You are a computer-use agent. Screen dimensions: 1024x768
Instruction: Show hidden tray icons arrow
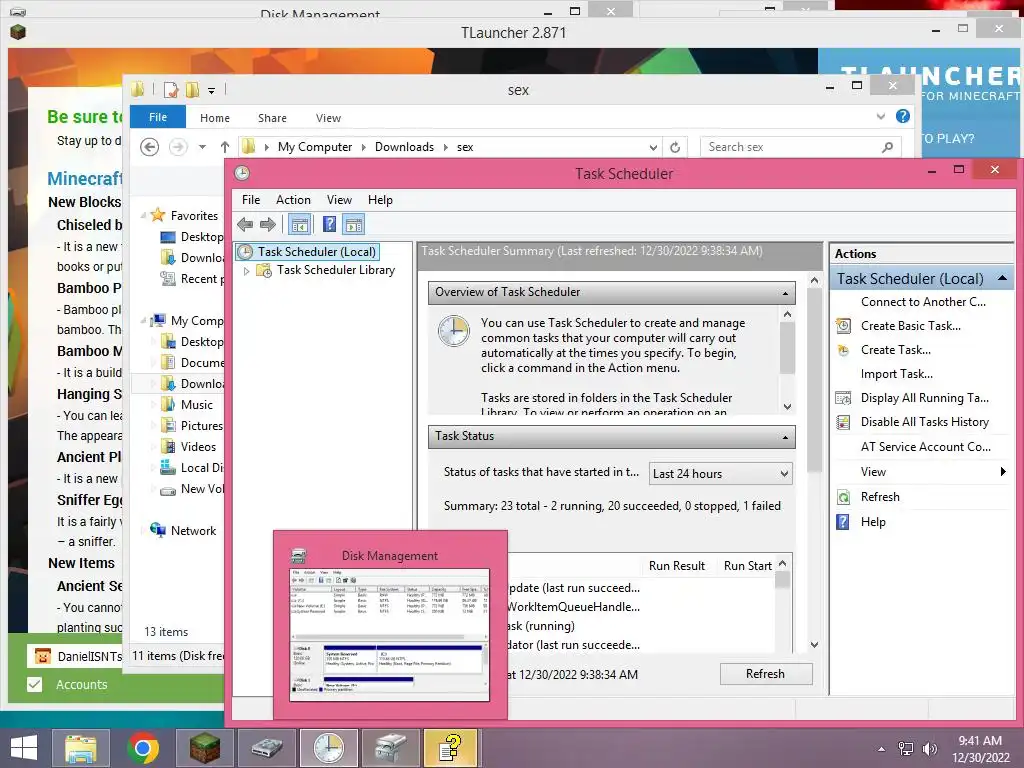[x=882, y=749]
